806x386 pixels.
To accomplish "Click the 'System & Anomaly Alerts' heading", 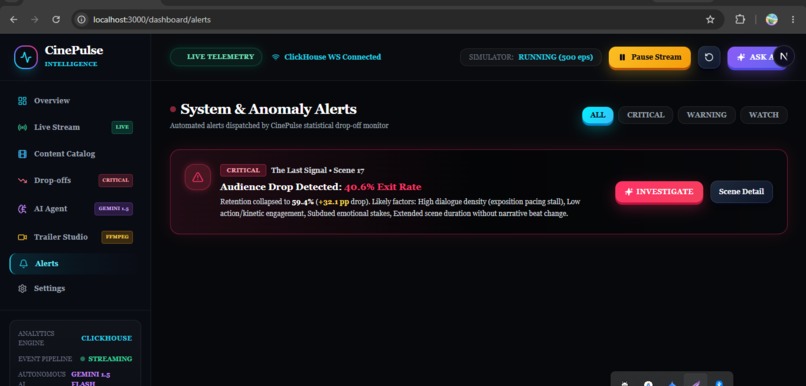I will (x=268, y=109).
